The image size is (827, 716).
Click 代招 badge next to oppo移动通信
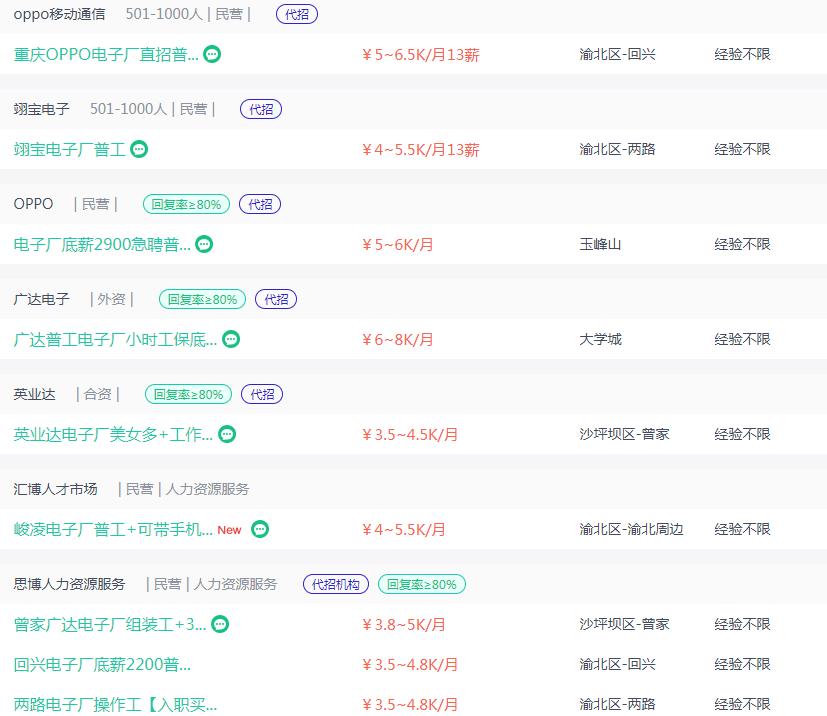tap(297, 14)
